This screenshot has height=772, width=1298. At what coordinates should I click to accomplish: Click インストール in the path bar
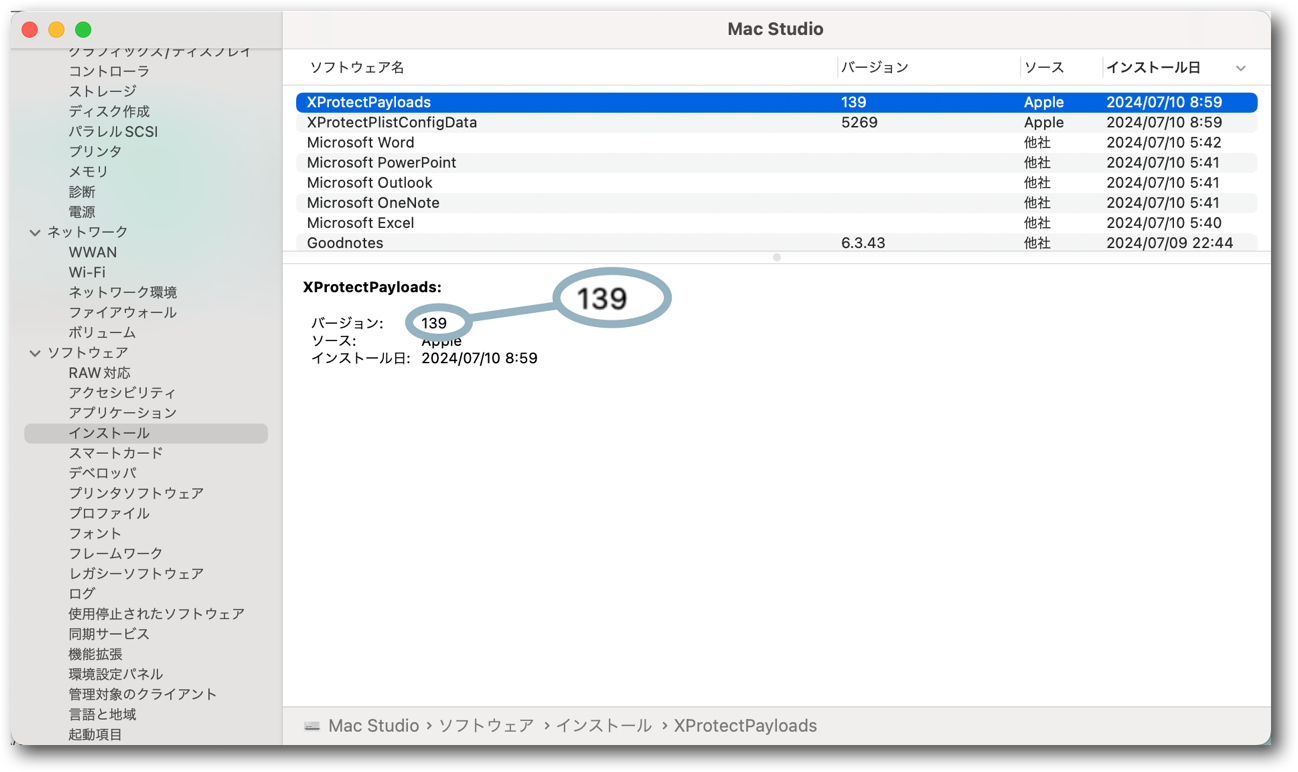pos(604,726)
